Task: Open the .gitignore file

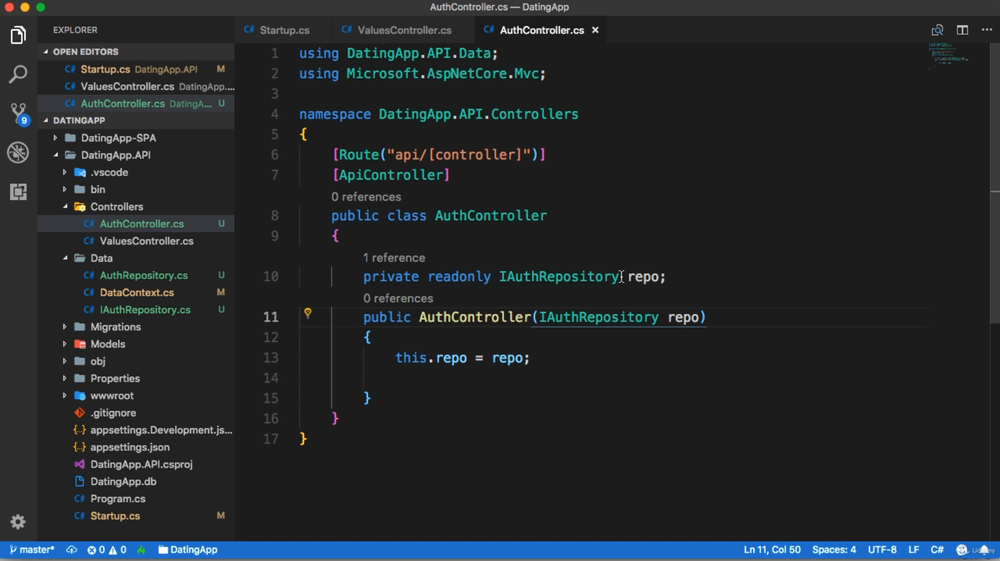Action: tap(136, 412)
